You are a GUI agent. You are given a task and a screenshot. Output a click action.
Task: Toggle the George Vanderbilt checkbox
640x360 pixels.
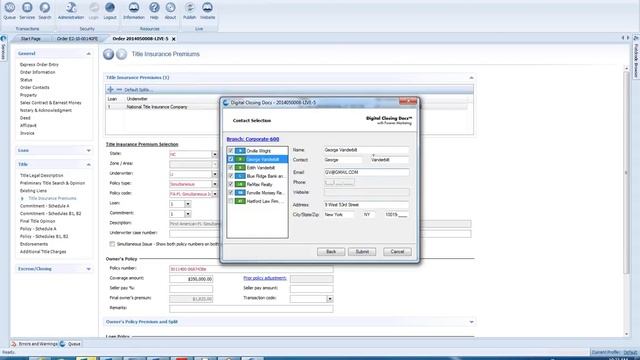(x=231, y=159)
